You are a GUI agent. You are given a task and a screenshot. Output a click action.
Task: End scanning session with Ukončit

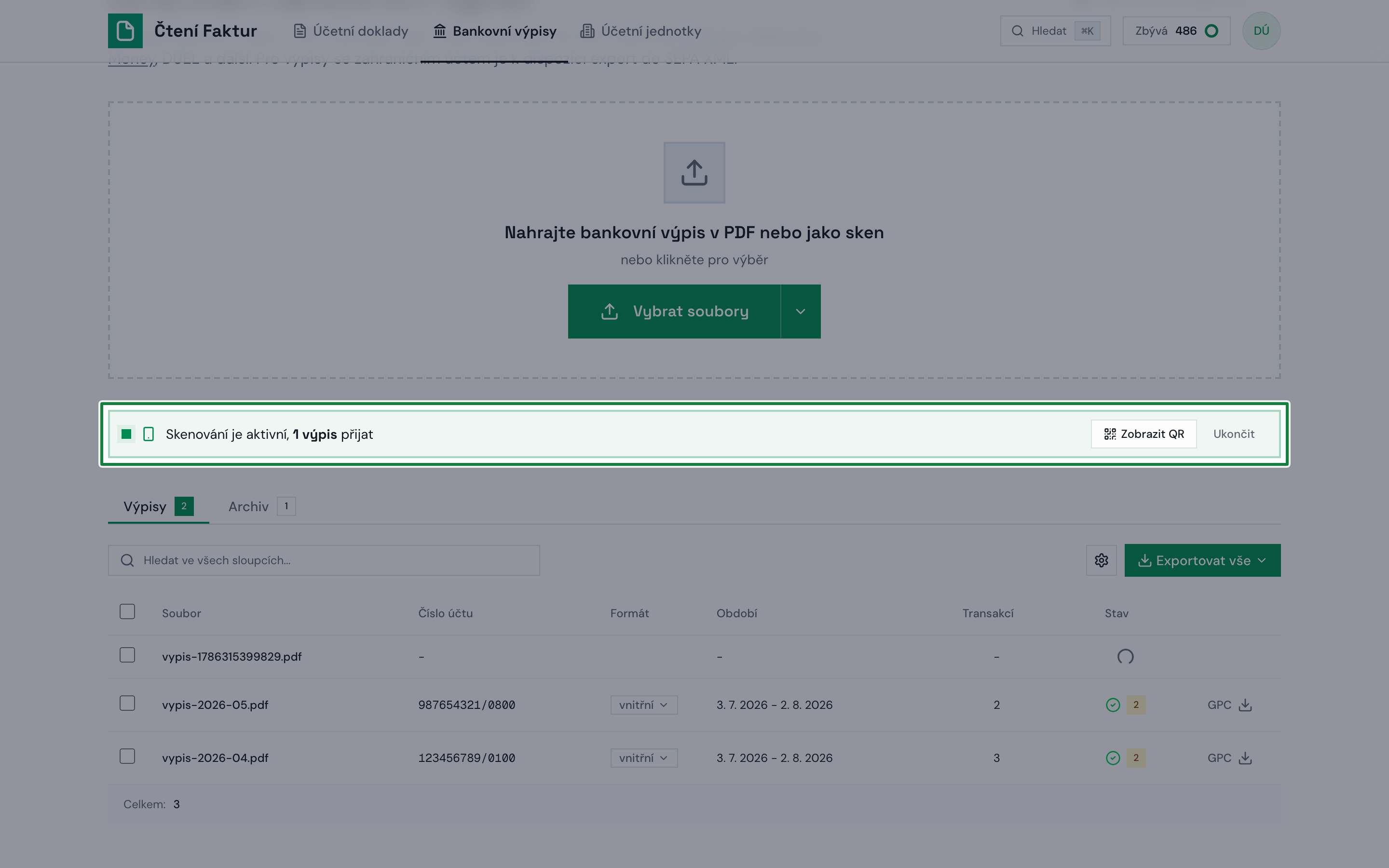(1233, 434)
